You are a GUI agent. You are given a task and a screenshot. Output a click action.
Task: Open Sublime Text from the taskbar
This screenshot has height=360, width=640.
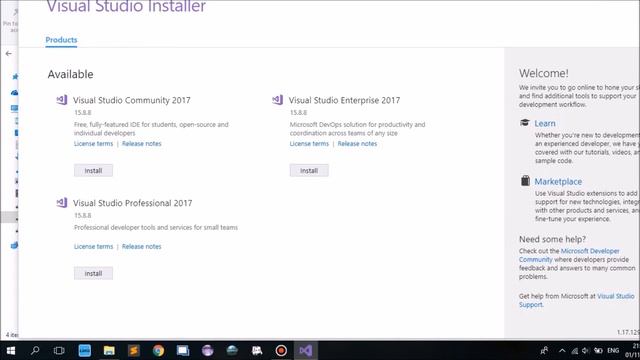pos(133,351)
